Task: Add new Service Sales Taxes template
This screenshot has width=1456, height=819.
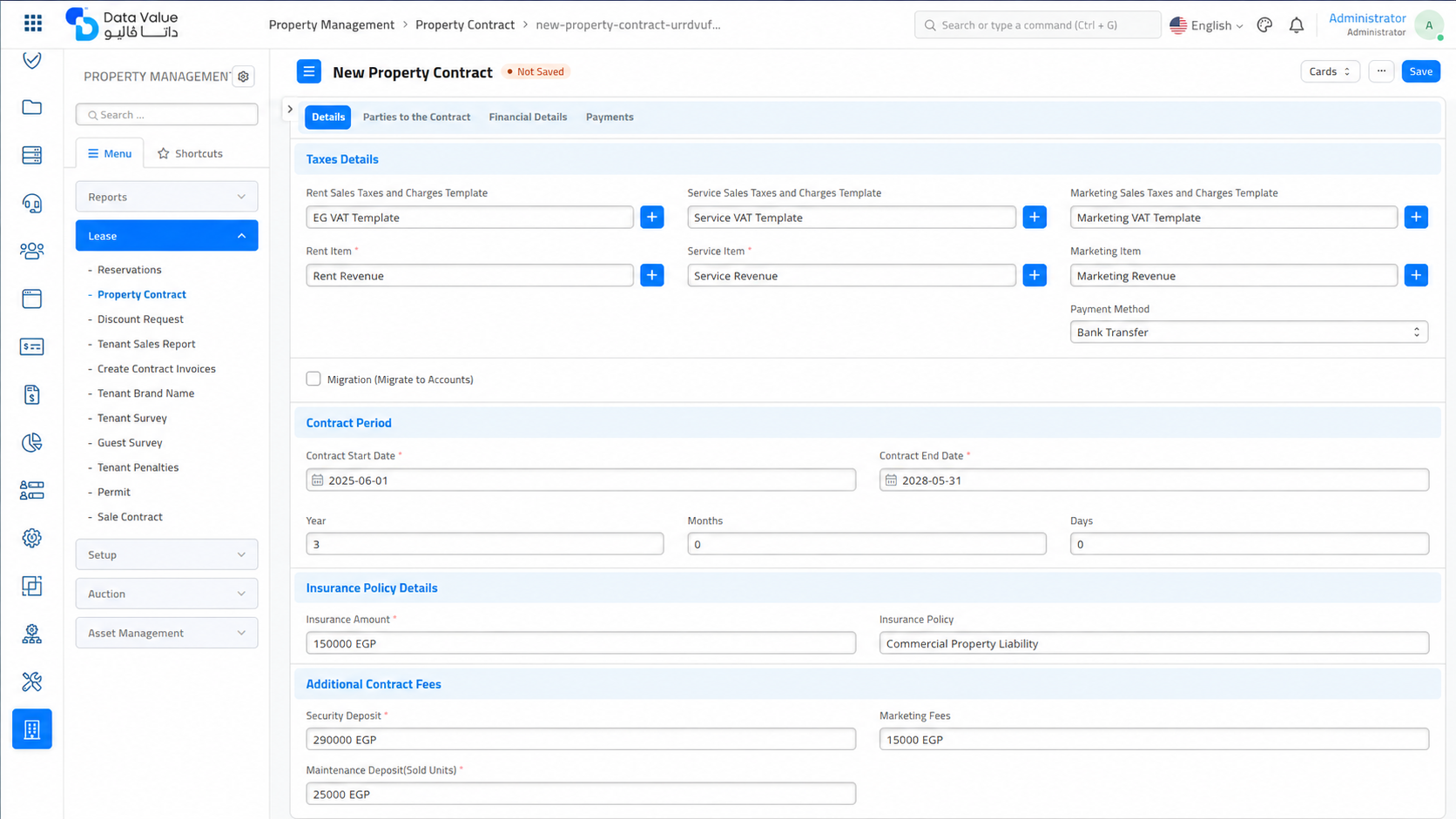Action: (1035, 217)
